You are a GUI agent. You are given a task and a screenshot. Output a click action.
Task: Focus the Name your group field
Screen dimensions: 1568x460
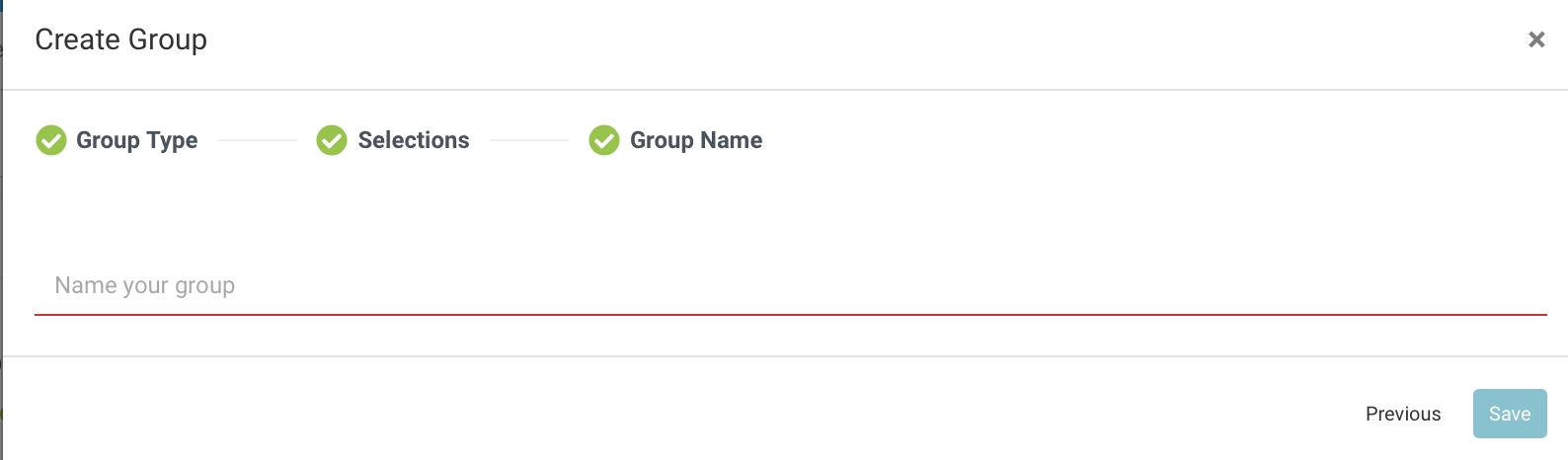[x=791, y=285]
